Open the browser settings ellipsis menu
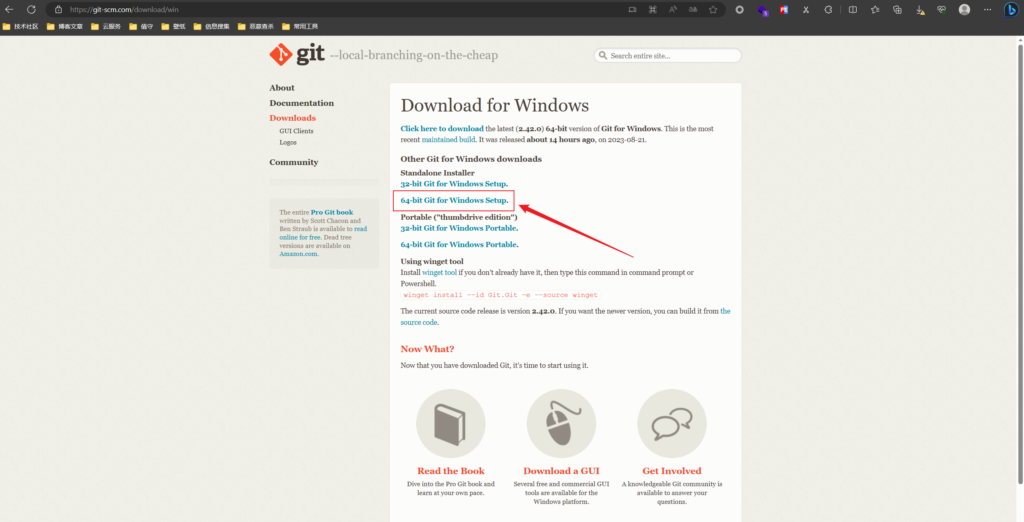This screenshot has height=522, width=1024. [987, 10]
